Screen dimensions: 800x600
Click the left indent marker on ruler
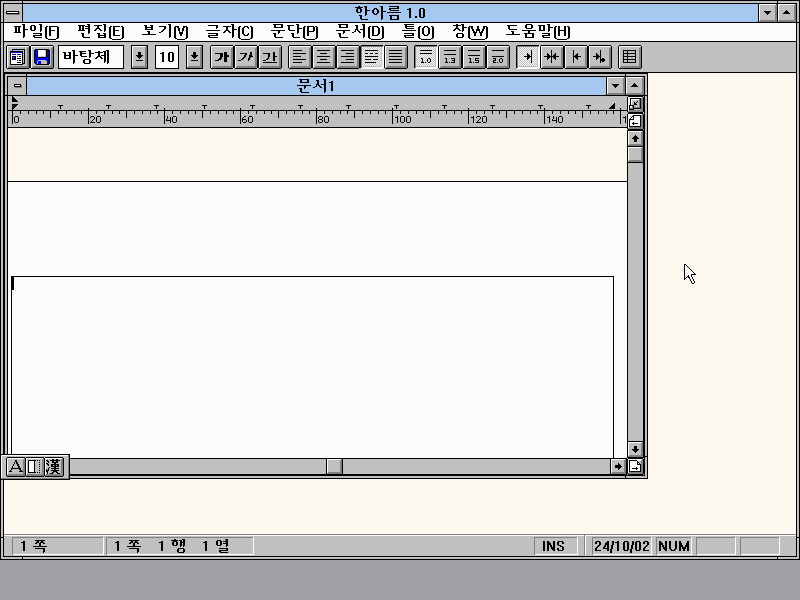tap(15, 103)
